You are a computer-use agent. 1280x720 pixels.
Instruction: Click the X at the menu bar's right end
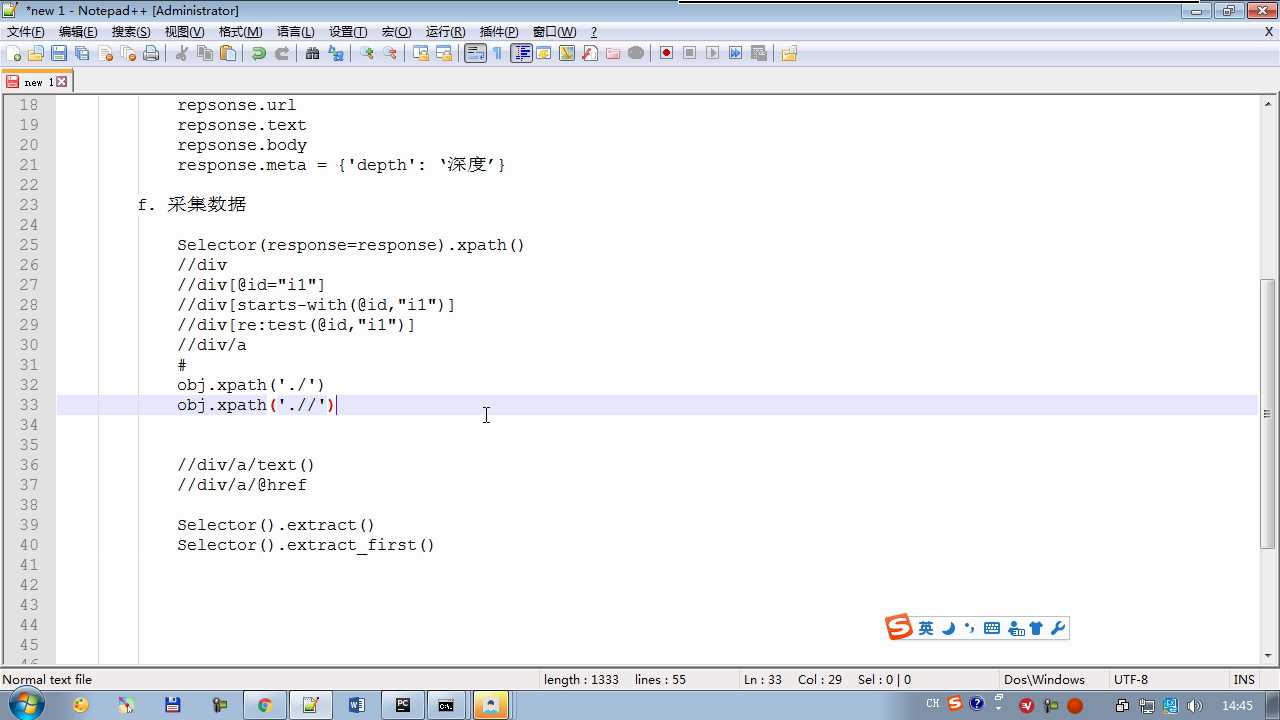pos(1269,32)
